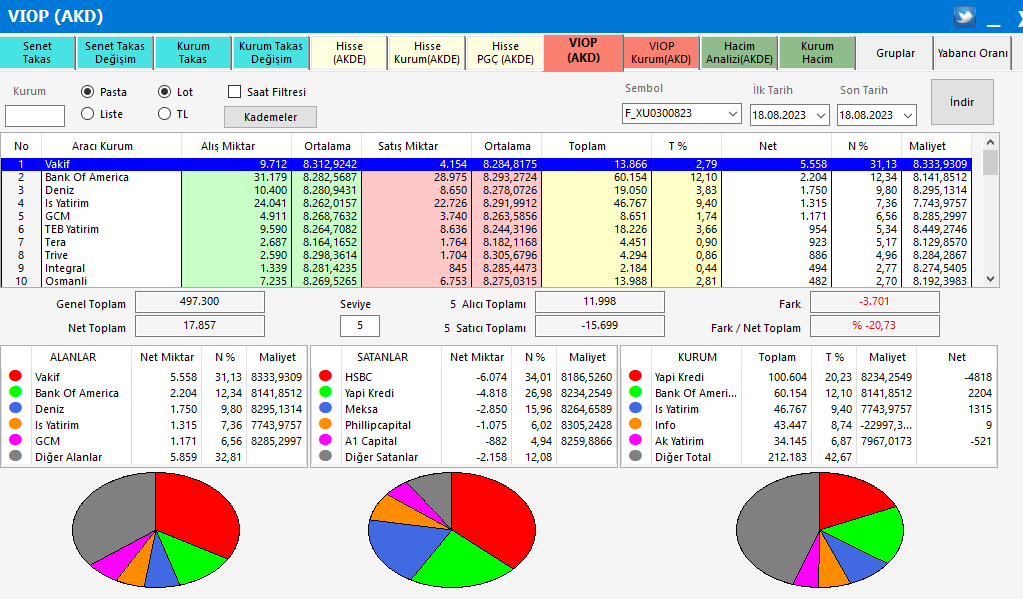The height and width of the screenshot is (599, 1023).
Task: Click the Genel Toplam value 497.300
Action: tap(200, 301)
